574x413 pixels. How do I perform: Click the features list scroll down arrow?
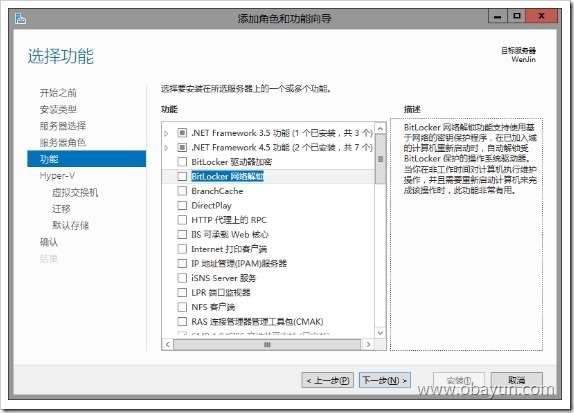pos(380,333)
